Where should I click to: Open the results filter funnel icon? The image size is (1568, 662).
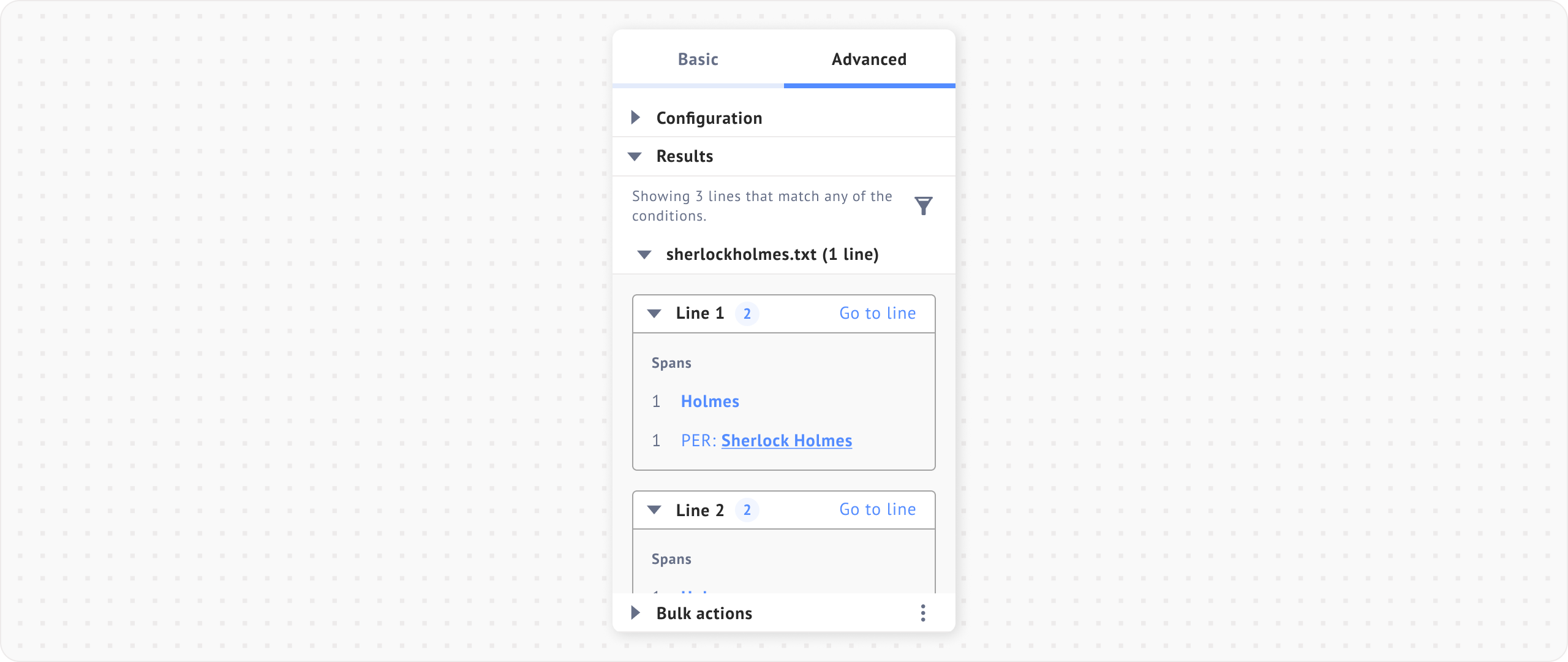pos(923,205)
